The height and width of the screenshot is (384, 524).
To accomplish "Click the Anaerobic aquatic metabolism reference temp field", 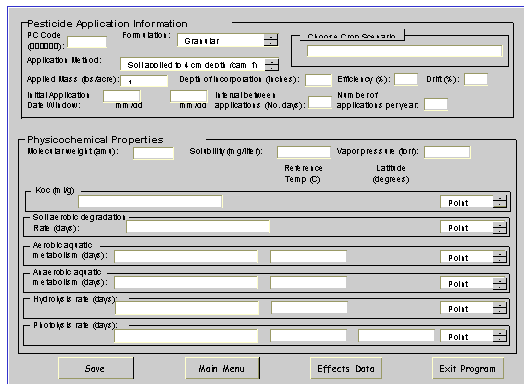I will [308, 282].
